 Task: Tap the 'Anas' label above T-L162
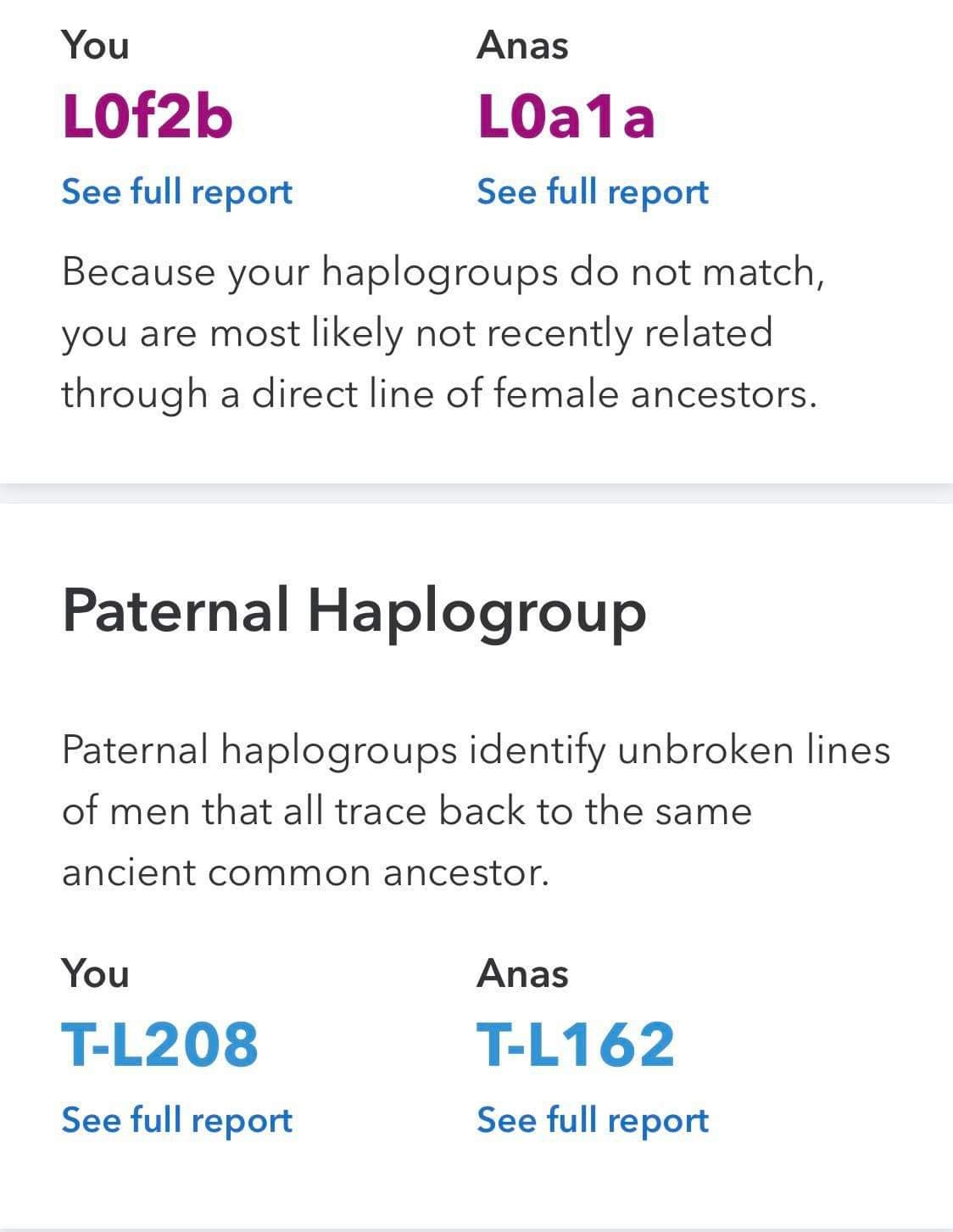pos(522,973)
